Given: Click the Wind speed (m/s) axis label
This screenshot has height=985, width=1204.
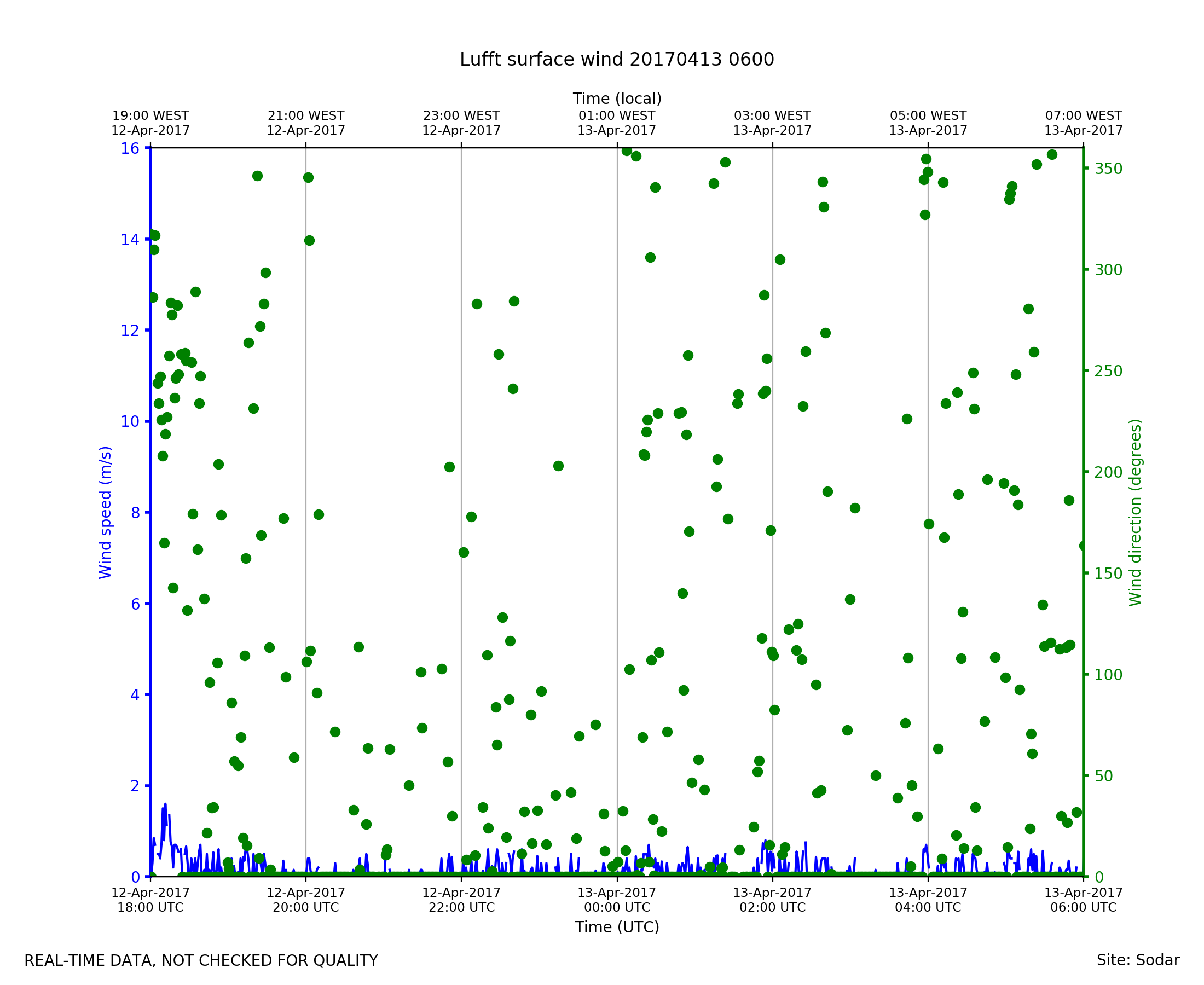Looking at the screenshot, I should click(x=106, y=512).
